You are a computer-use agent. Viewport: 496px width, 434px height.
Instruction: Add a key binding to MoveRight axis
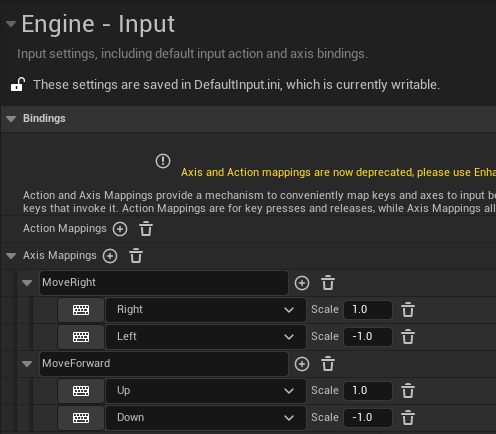pos(302,283)
